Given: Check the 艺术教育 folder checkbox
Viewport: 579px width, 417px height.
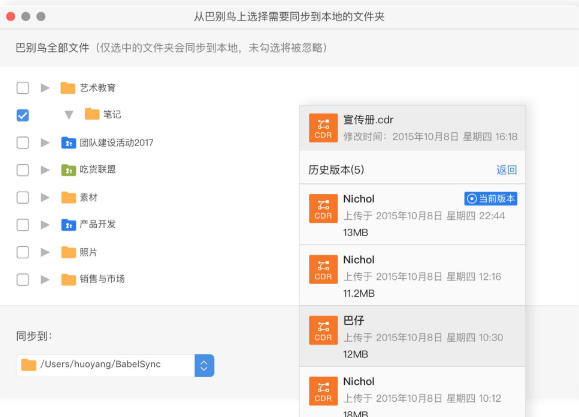Looking at the screenshot, I should pyautogui.click(x=23, y=88).
